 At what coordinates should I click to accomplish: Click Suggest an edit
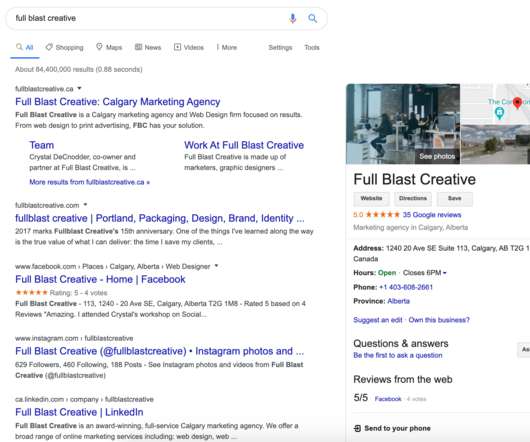[378, 320]
